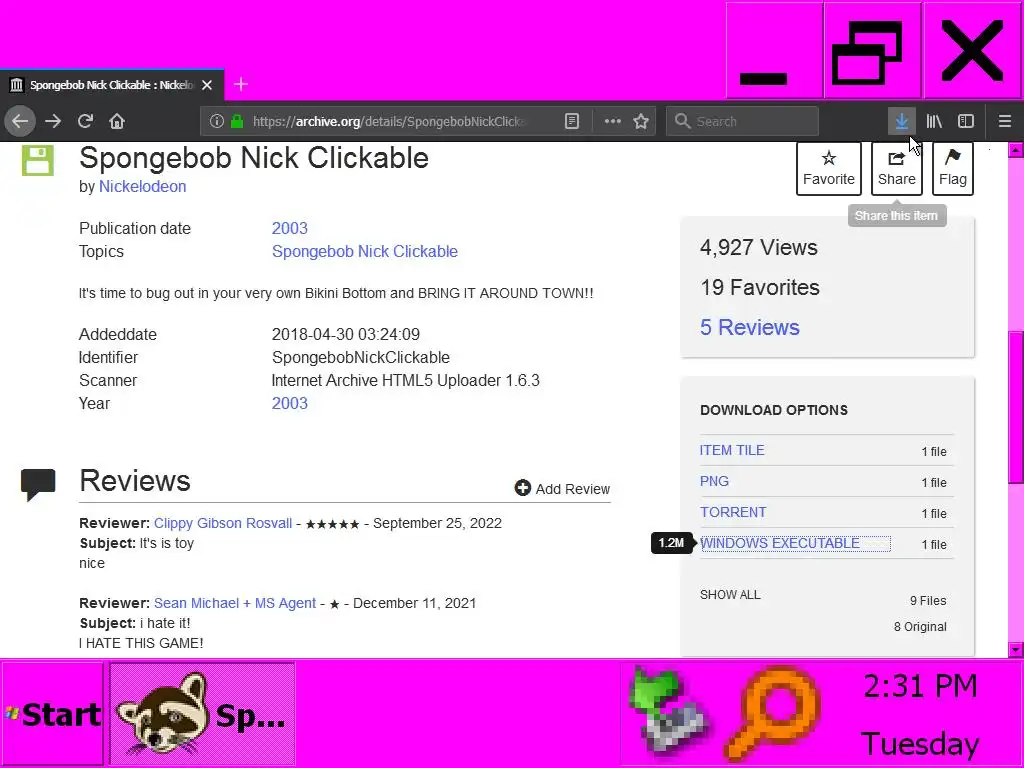Jump to the 5 Reviews link
This screenshot has height=768, width=1024.
click(x=750, y=327)
